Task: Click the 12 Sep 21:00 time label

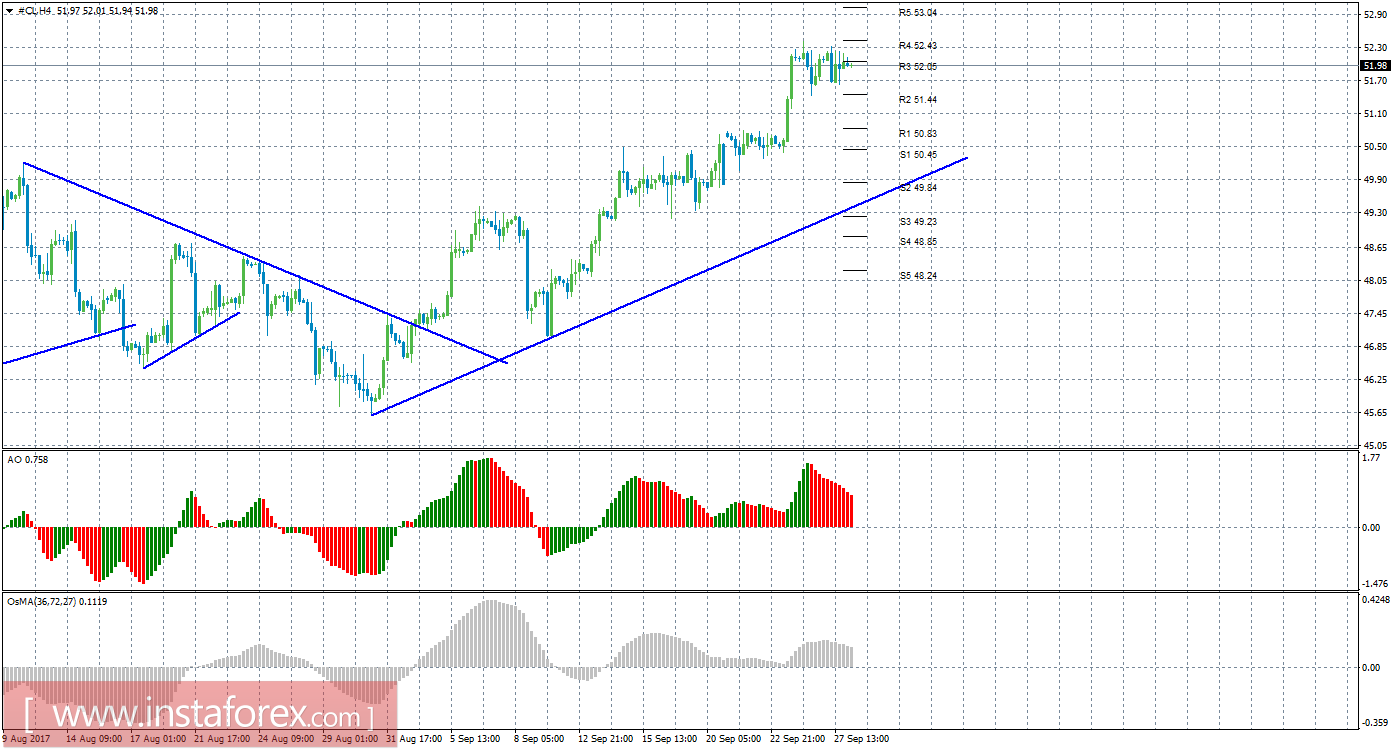Action: pyautogui.click(x=606, y=740)
